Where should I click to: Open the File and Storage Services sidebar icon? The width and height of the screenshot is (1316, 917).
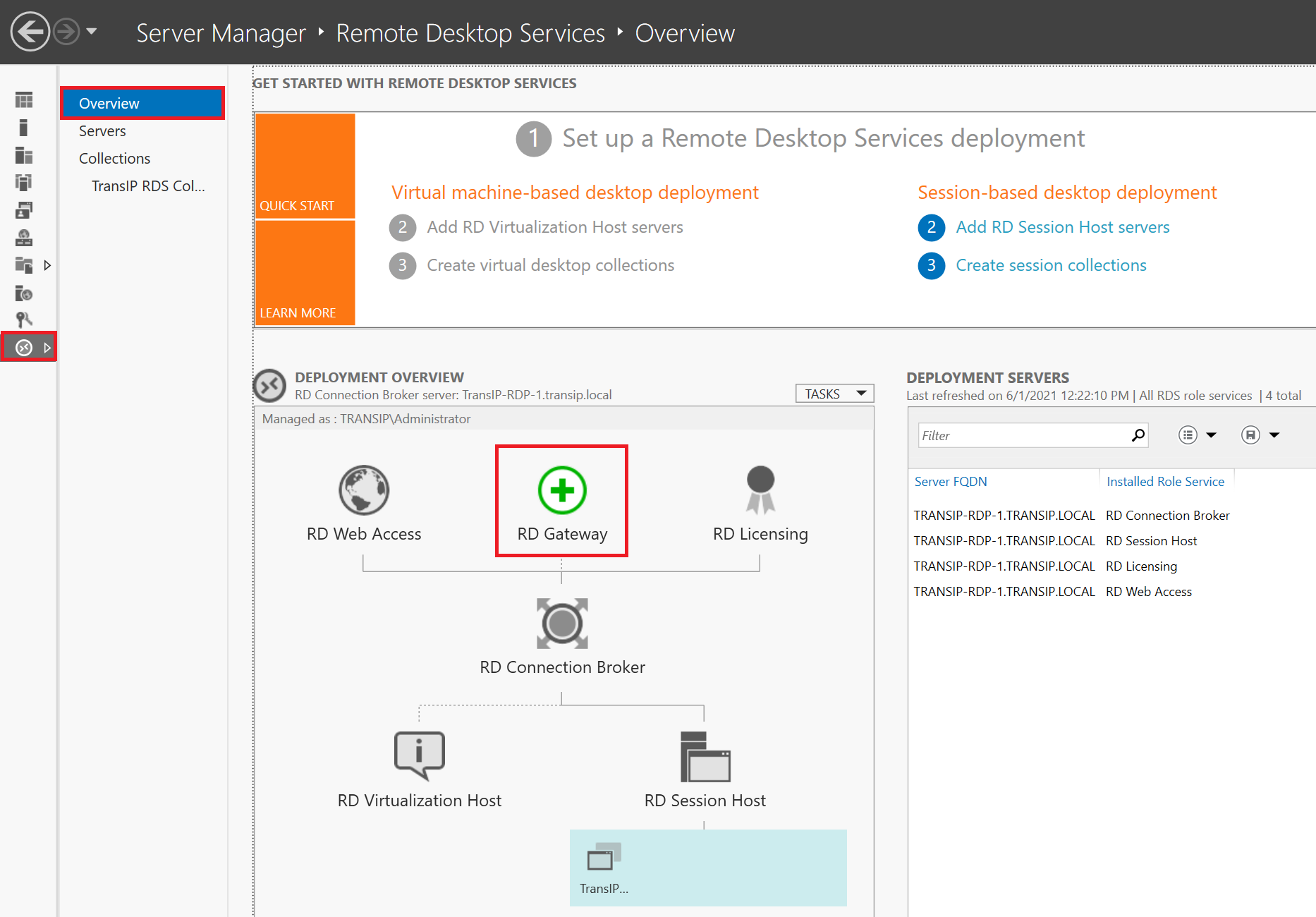(24, 265)
